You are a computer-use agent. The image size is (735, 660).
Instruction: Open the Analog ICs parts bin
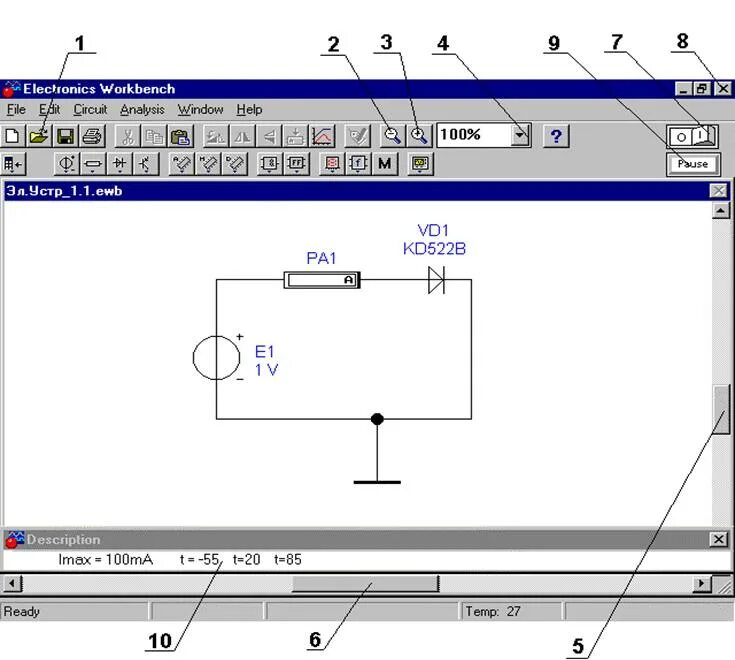click(x=181, y=164)
